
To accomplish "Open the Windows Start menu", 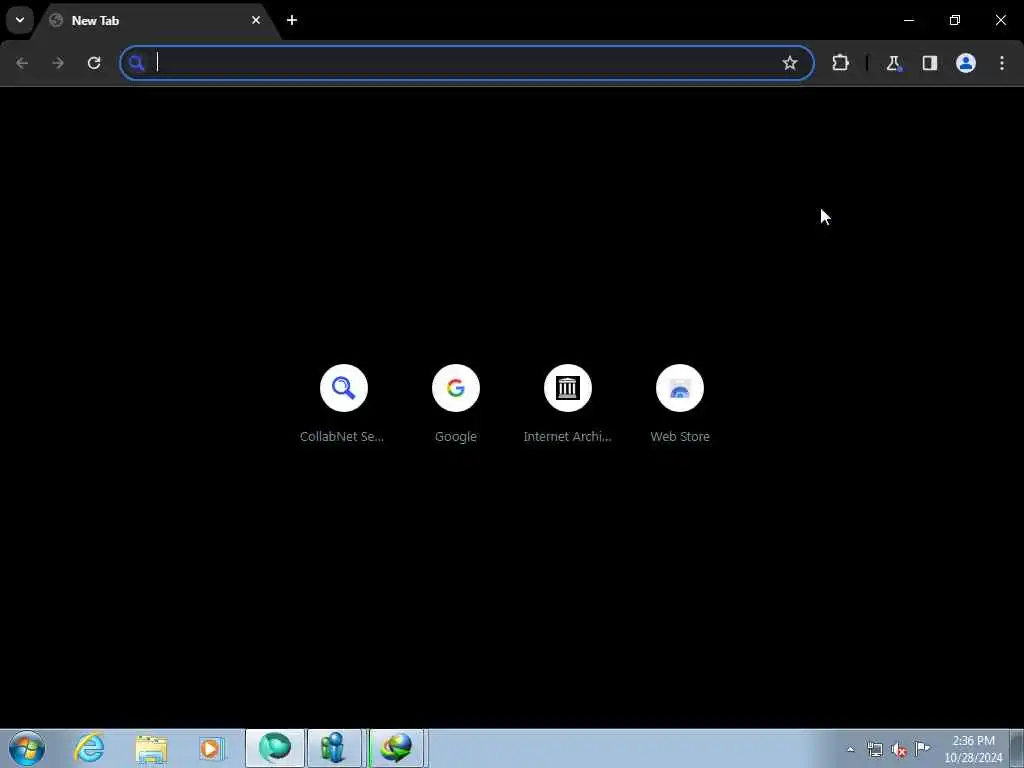I will (x=27, y=748).
